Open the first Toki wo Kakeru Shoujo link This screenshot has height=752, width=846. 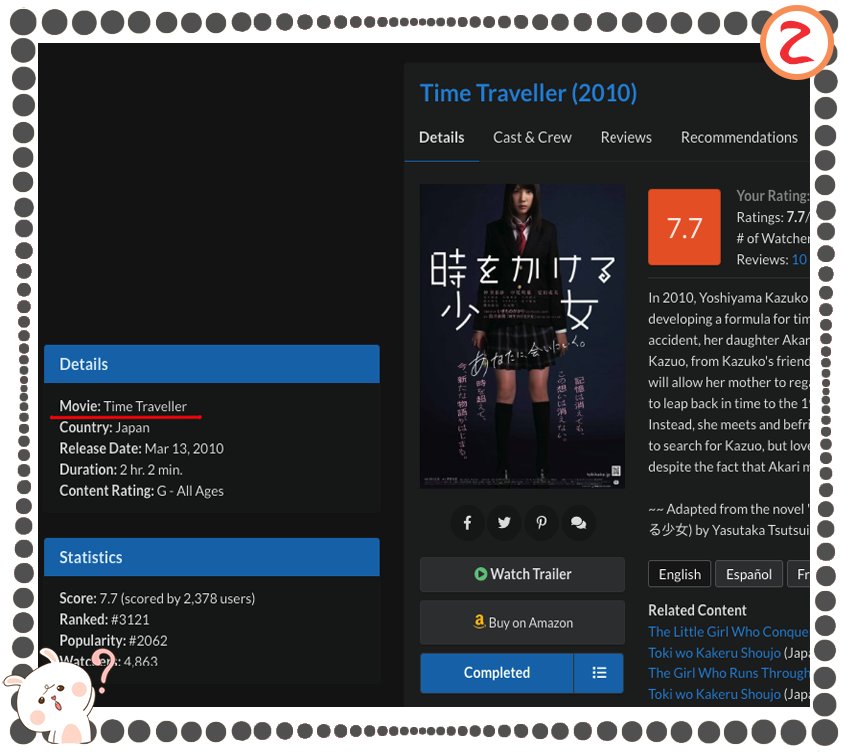click(x=714, y=653)
